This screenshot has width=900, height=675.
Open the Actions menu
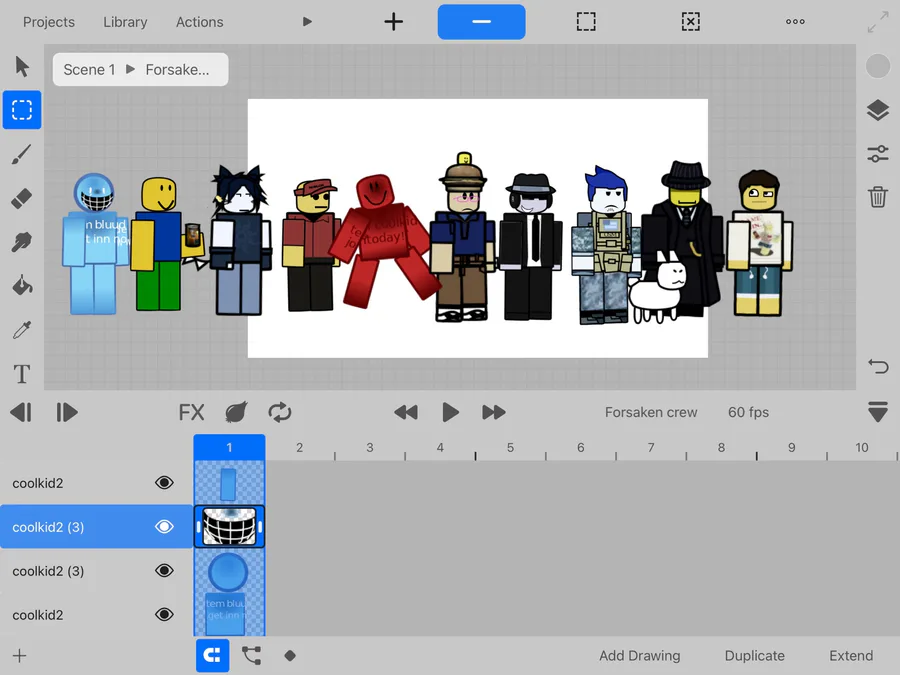pyautogui.click(x=200, y=22)
